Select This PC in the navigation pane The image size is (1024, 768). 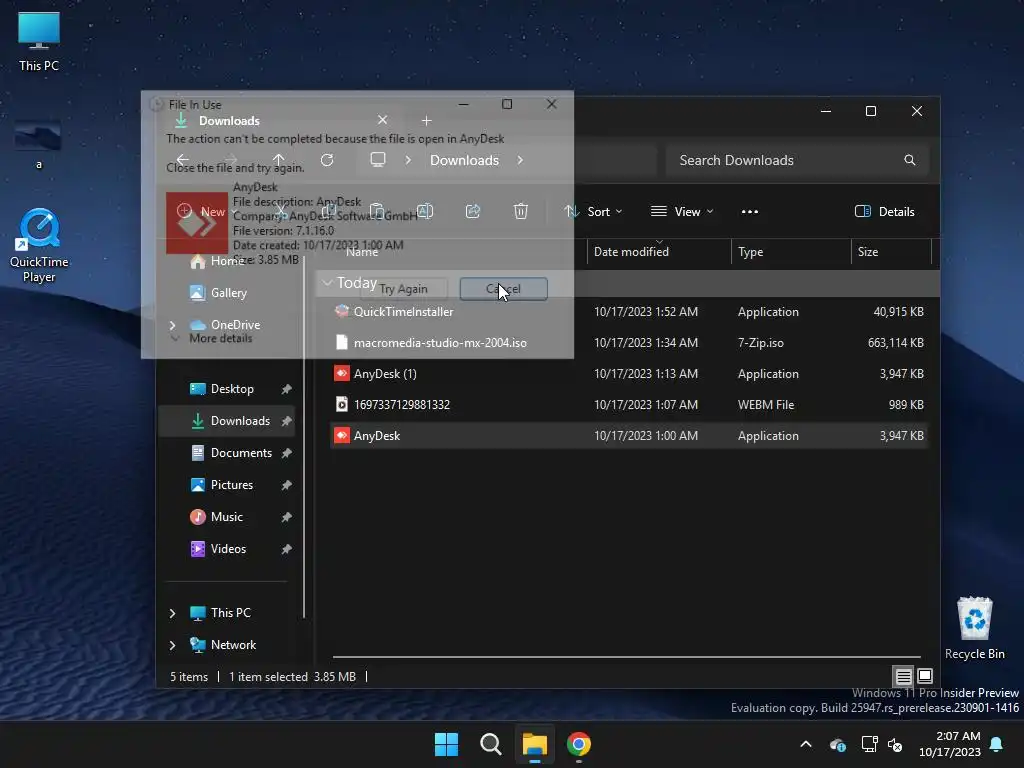click(x=230, y=613)
